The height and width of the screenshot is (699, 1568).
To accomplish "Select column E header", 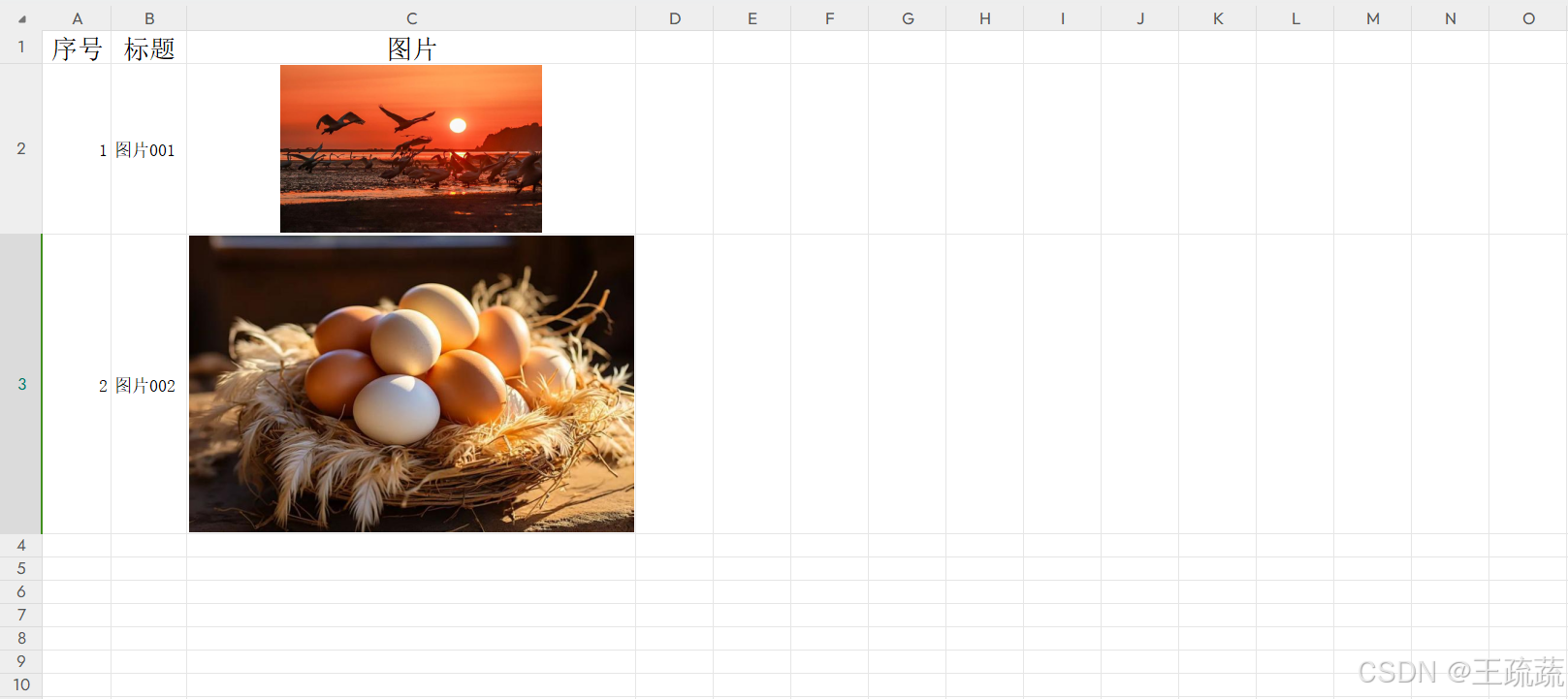I will [752, 18].
